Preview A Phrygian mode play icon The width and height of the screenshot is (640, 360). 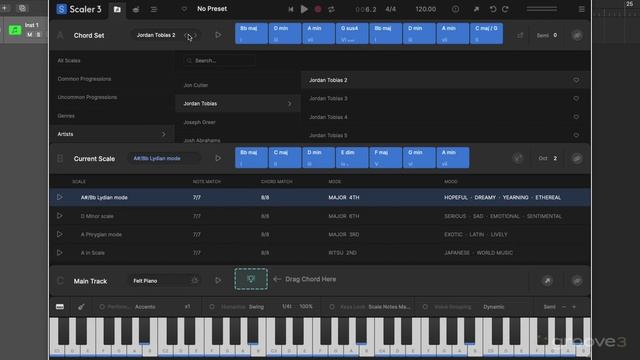(x=60, y=234)
